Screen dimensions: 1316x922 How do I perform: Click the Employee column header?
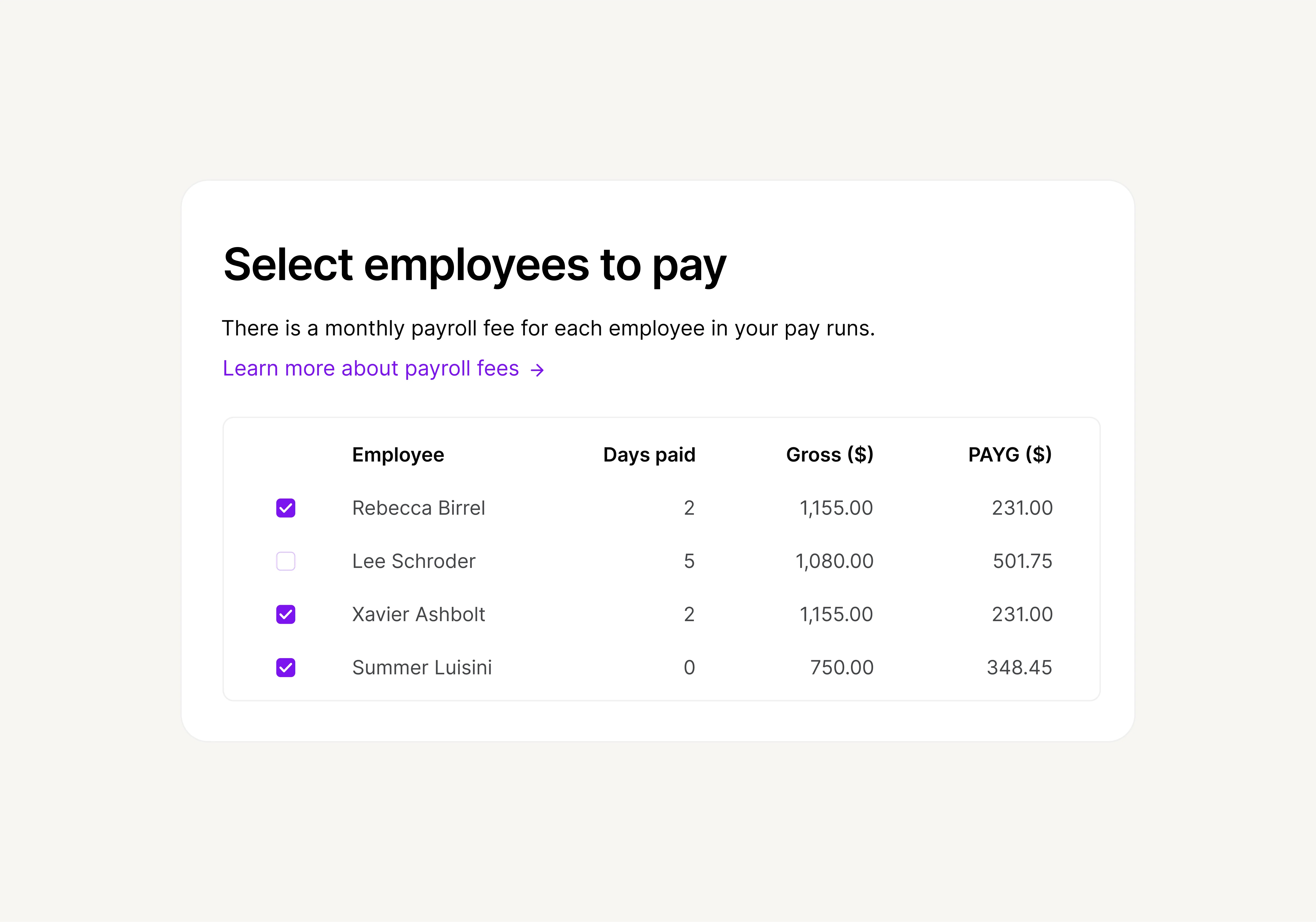[x=398, y=455]
